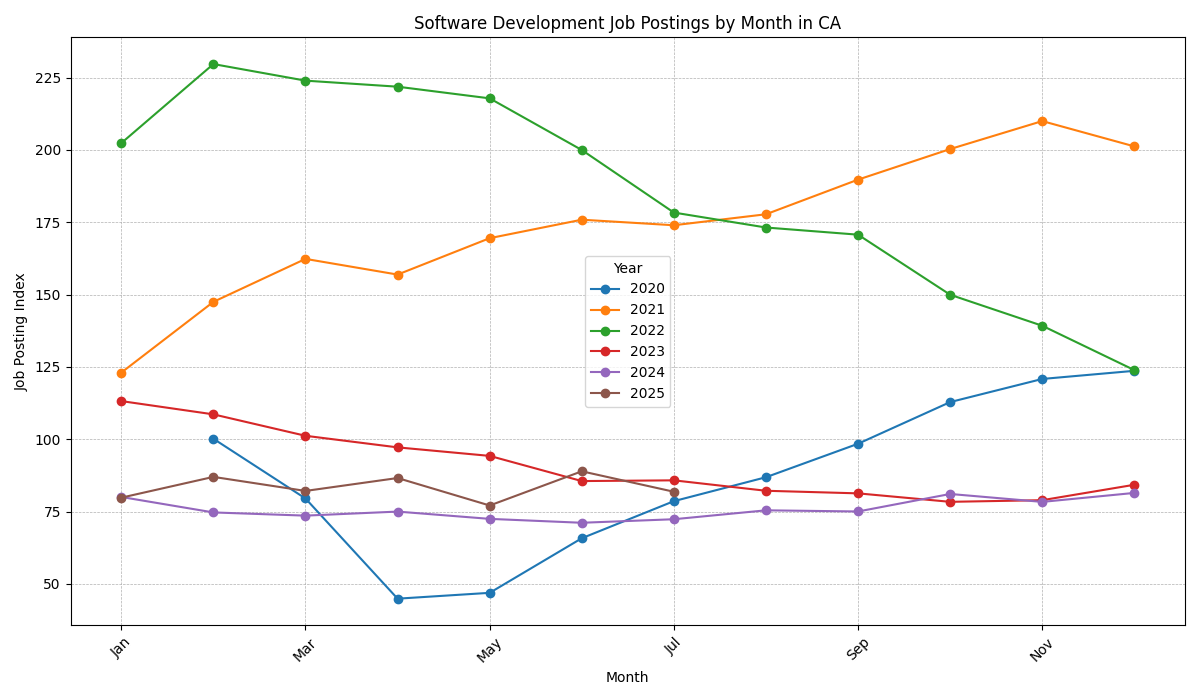The width and height of the screenshot is (1200, 700).
Task: Click the 2025 June data point
Action: pyautogui.click(x=582, y=471)
